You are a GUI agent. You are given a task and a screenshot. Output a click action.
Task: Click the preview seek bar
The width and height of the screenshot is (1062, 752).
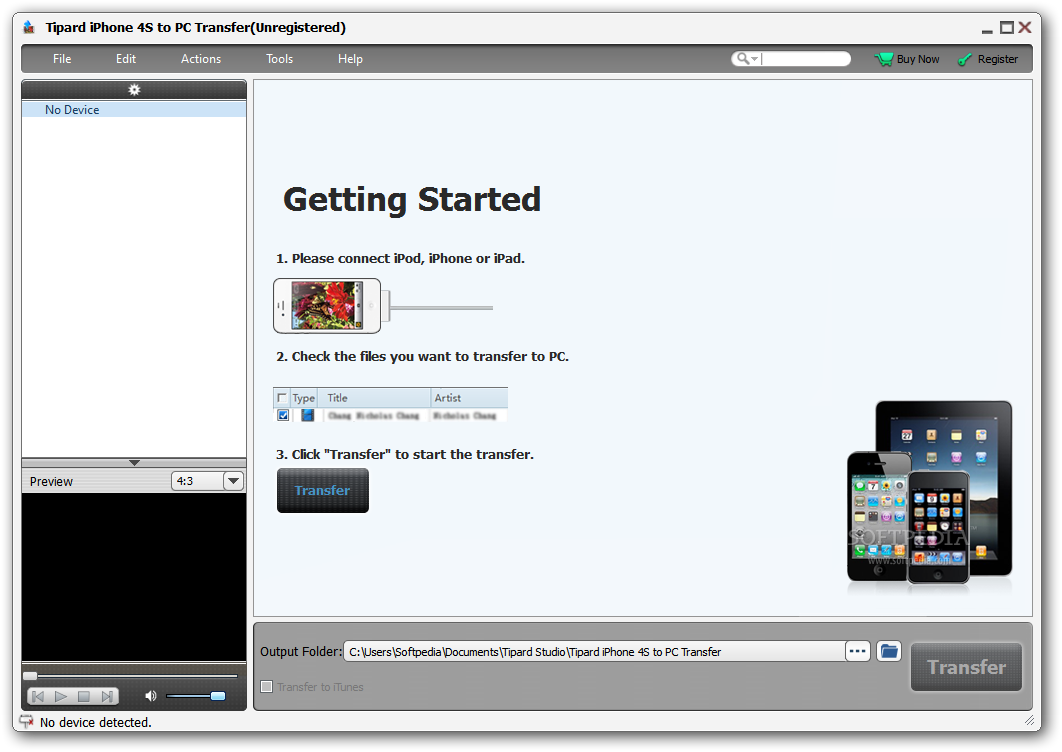pyautogui.click(x=131, y=675)
